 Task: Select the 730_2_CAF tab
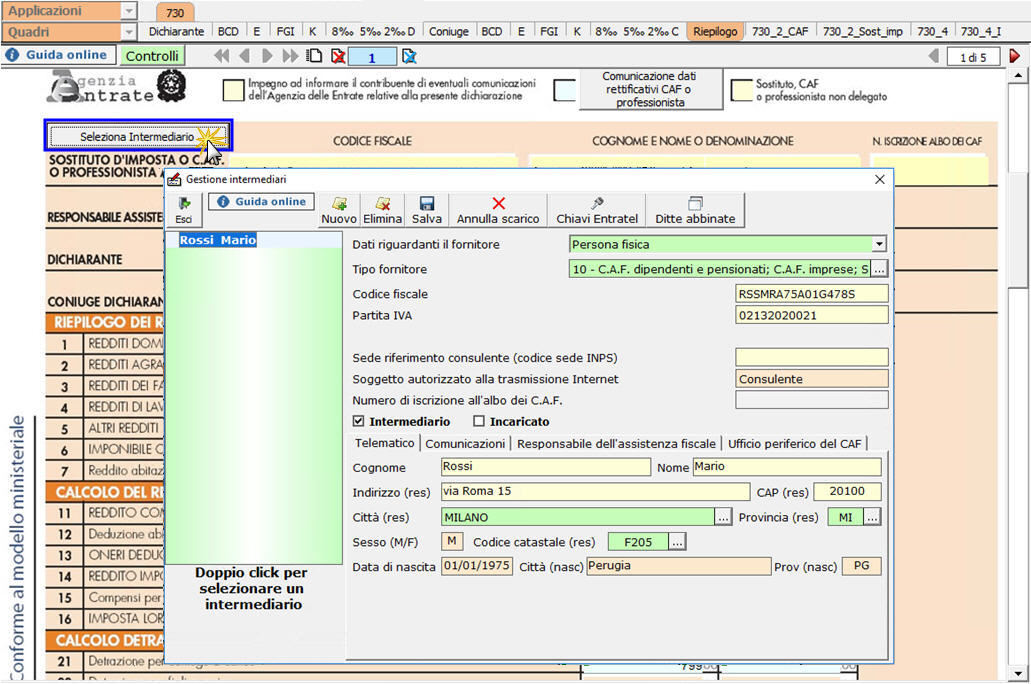(x=780, y=31)
